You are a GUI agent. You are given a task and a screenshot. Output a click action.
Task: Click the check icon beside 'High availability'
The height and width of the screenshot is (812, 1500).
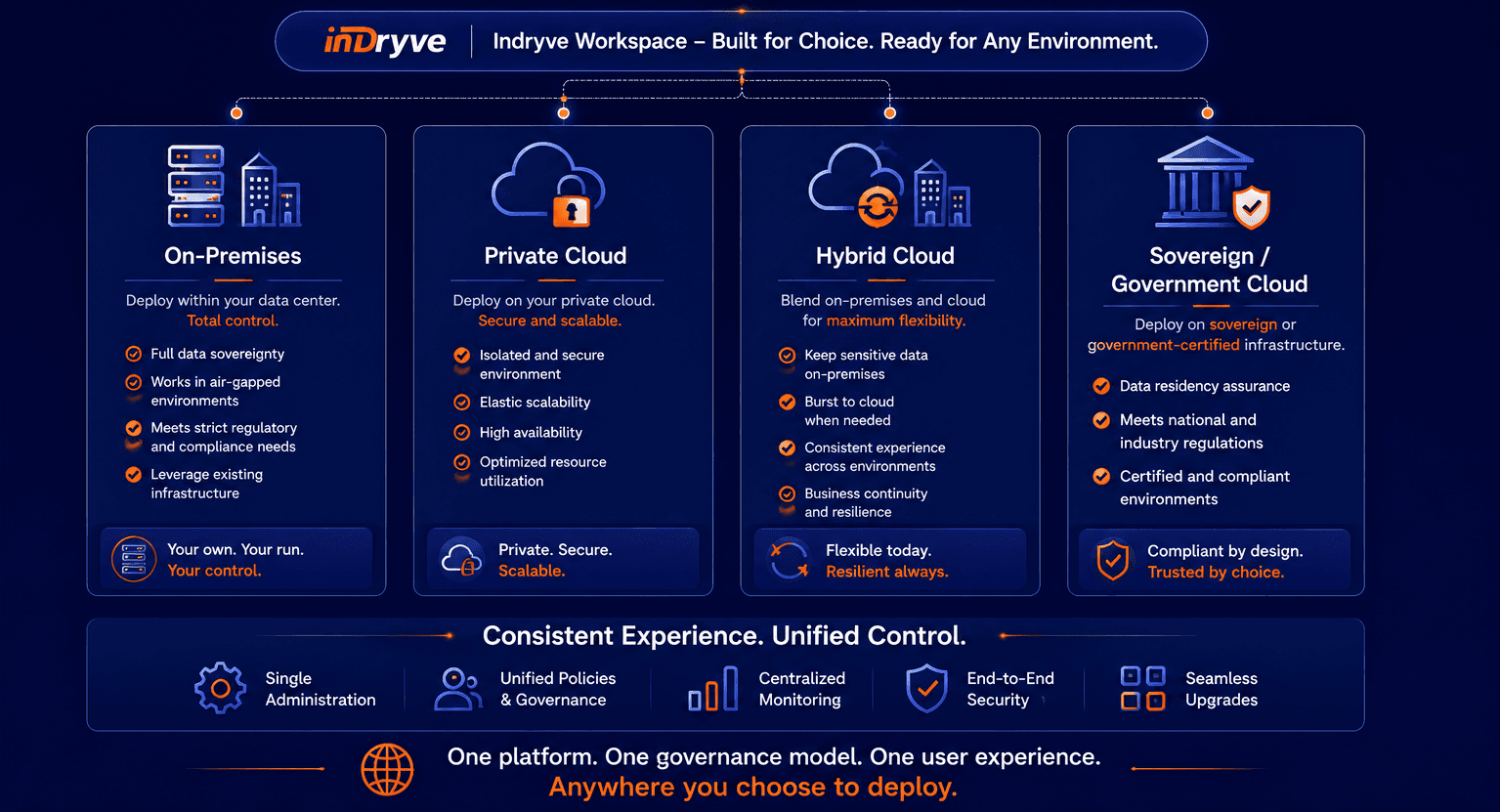pyautogui.click(x=462, y=433)
